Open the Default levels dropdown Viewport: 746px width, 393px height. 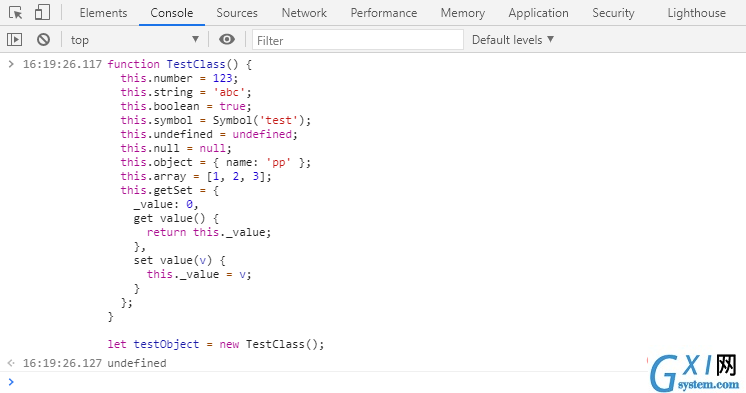(513, 40)
